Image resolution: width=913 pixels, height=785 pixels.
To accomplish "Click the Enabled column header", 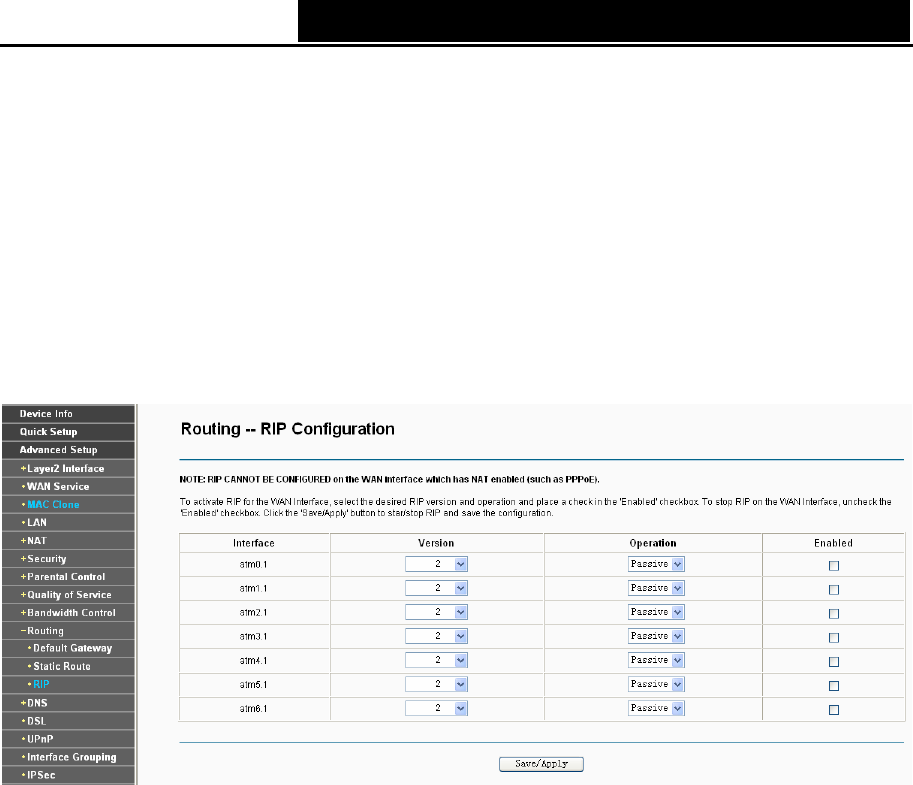I will click(833, 543).
